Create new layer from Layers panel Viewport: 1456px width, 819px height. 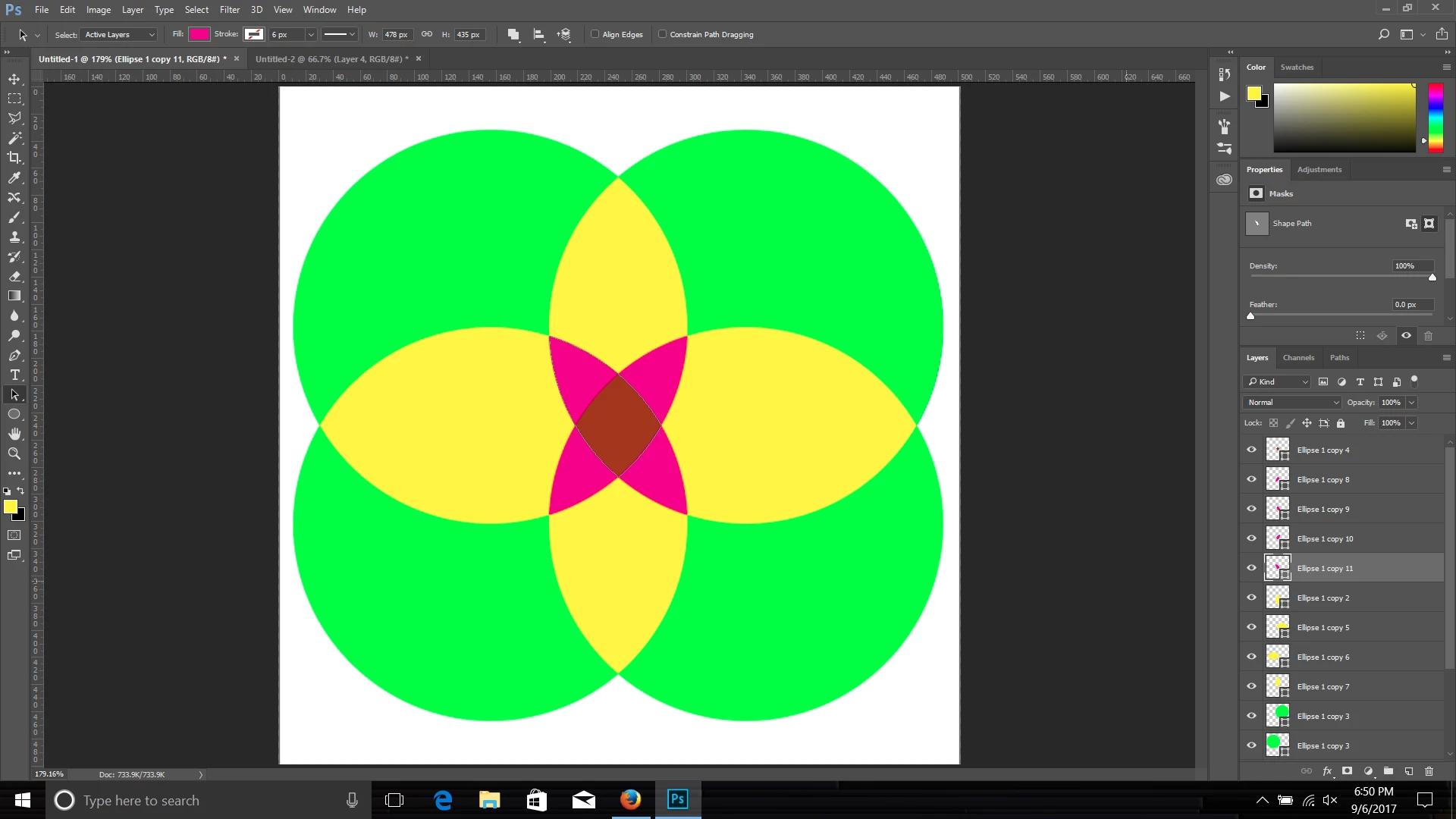pos(1408,771)
